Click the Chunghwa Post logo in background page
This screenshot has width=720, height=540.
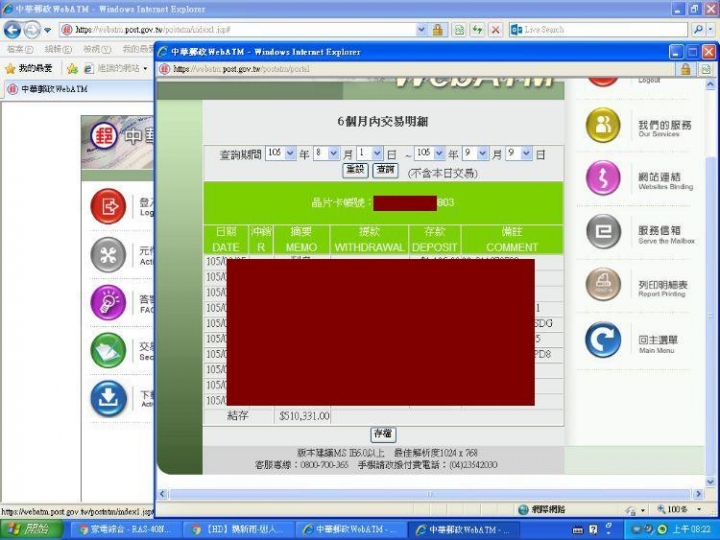(104, 136)
